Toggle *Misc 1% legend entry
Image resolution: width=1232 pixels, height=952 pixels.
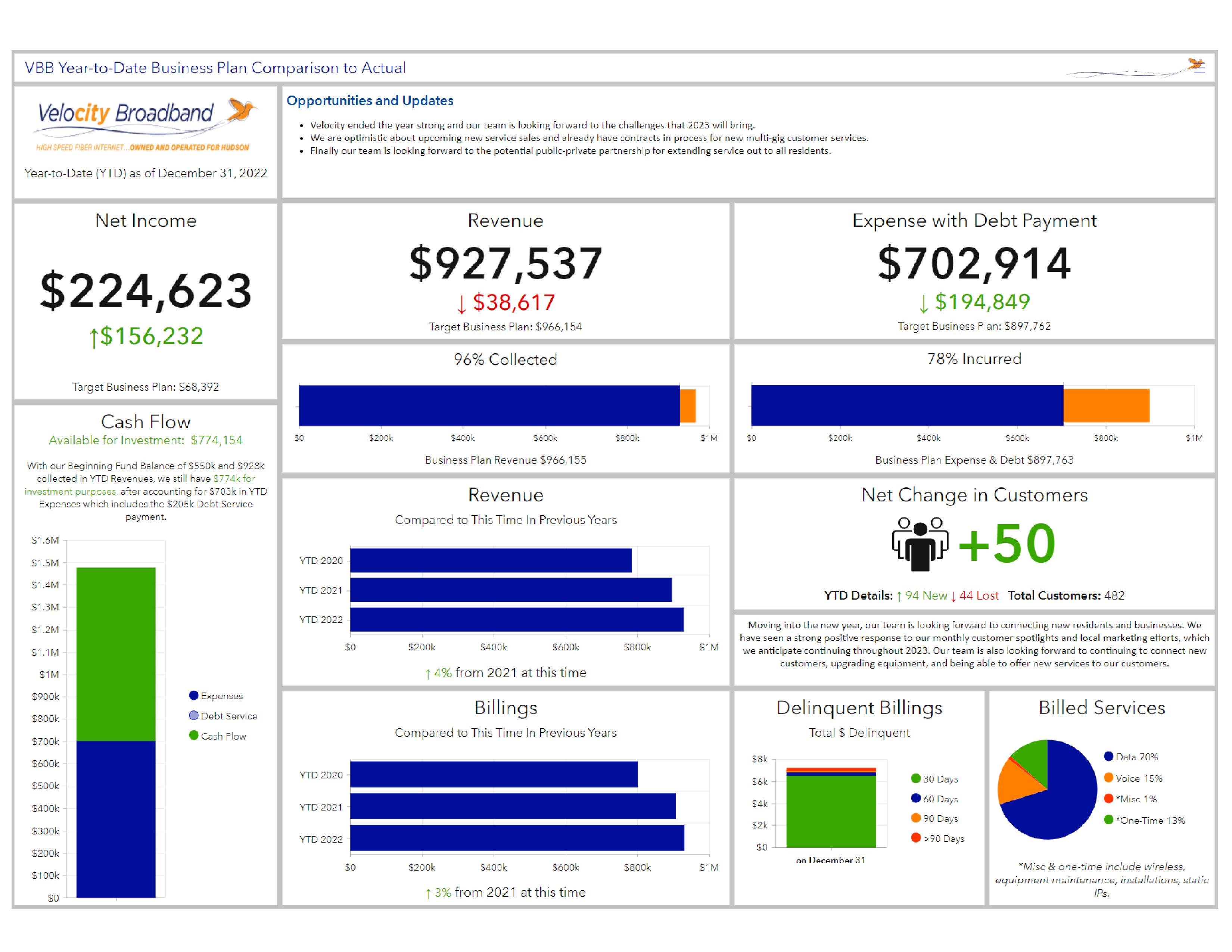[x=1130, y=799]
